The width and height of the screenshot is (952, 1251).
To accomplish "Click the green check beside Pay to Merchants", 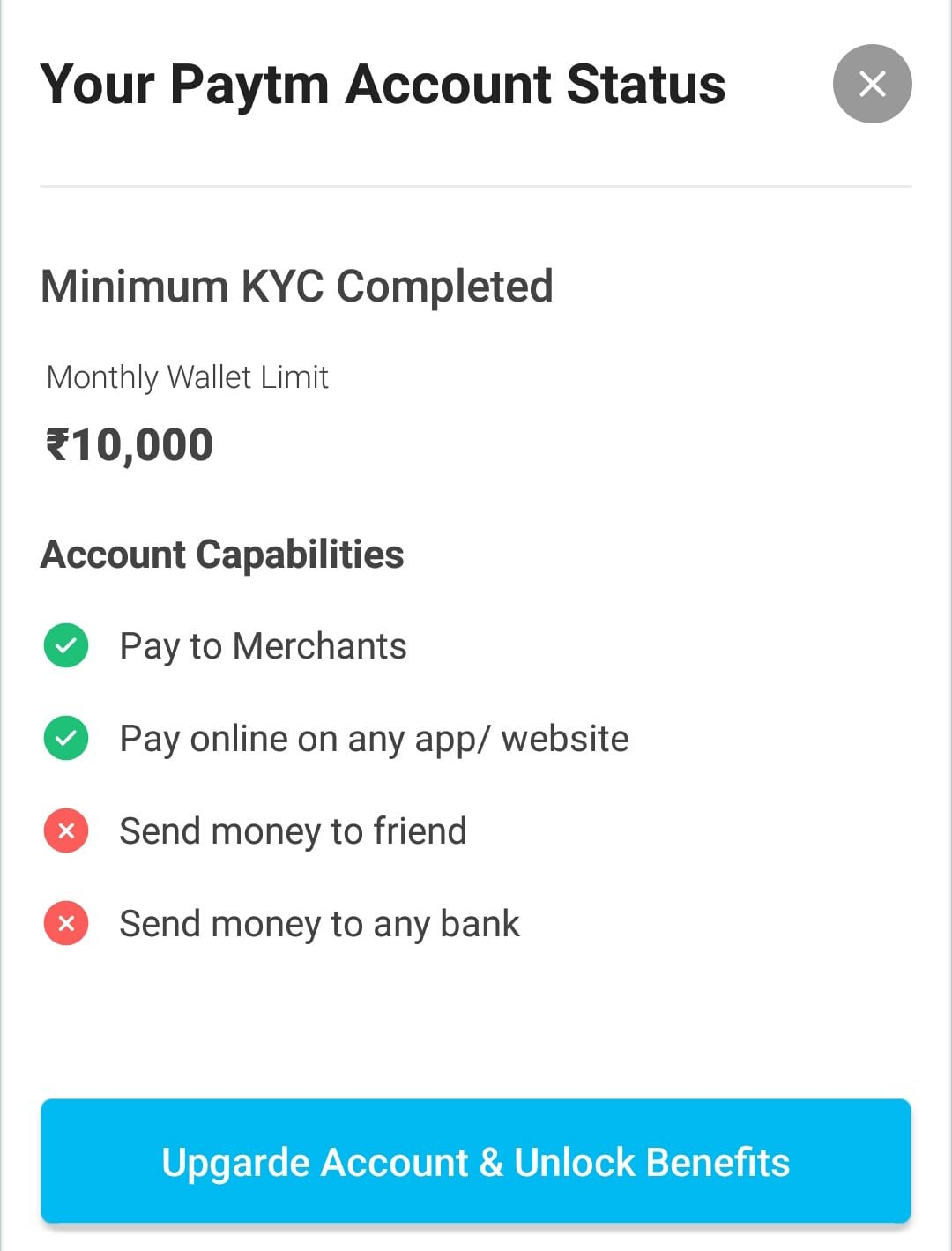I will [x=66, y=645].
